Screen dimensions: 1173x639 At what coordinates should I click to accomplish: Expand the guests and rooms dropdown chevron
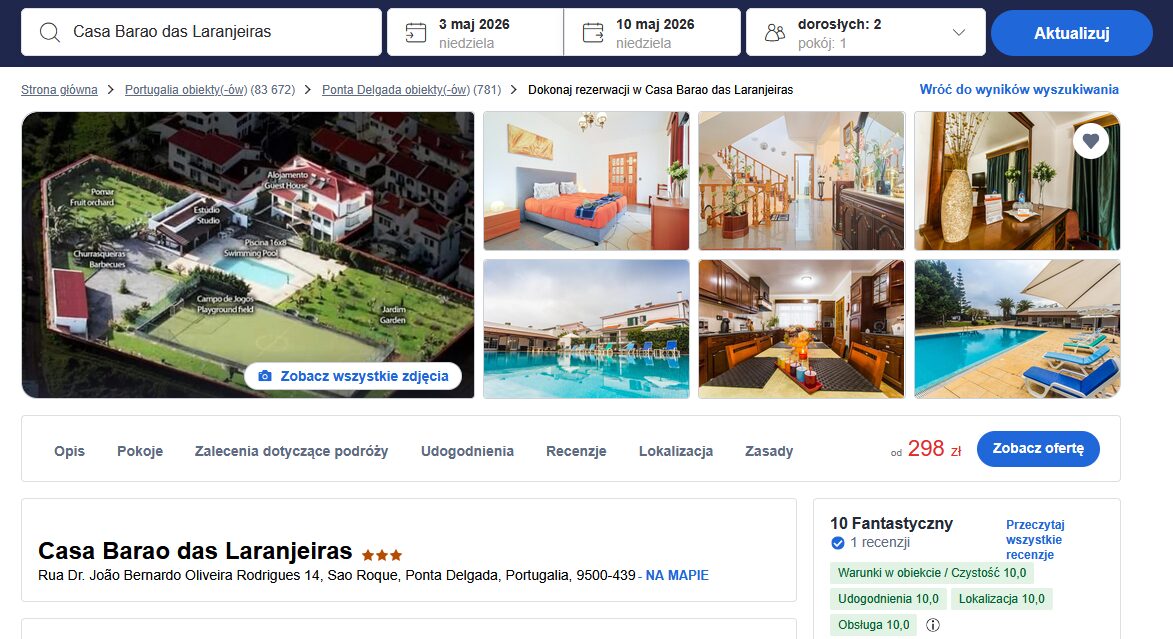tap(958, 32)
